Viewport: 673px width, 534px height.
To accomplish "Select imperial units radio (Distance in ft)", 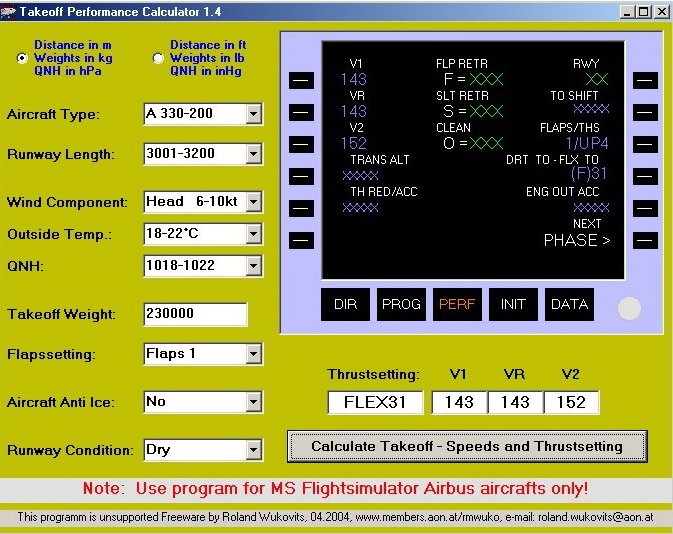I will [158, 58].
